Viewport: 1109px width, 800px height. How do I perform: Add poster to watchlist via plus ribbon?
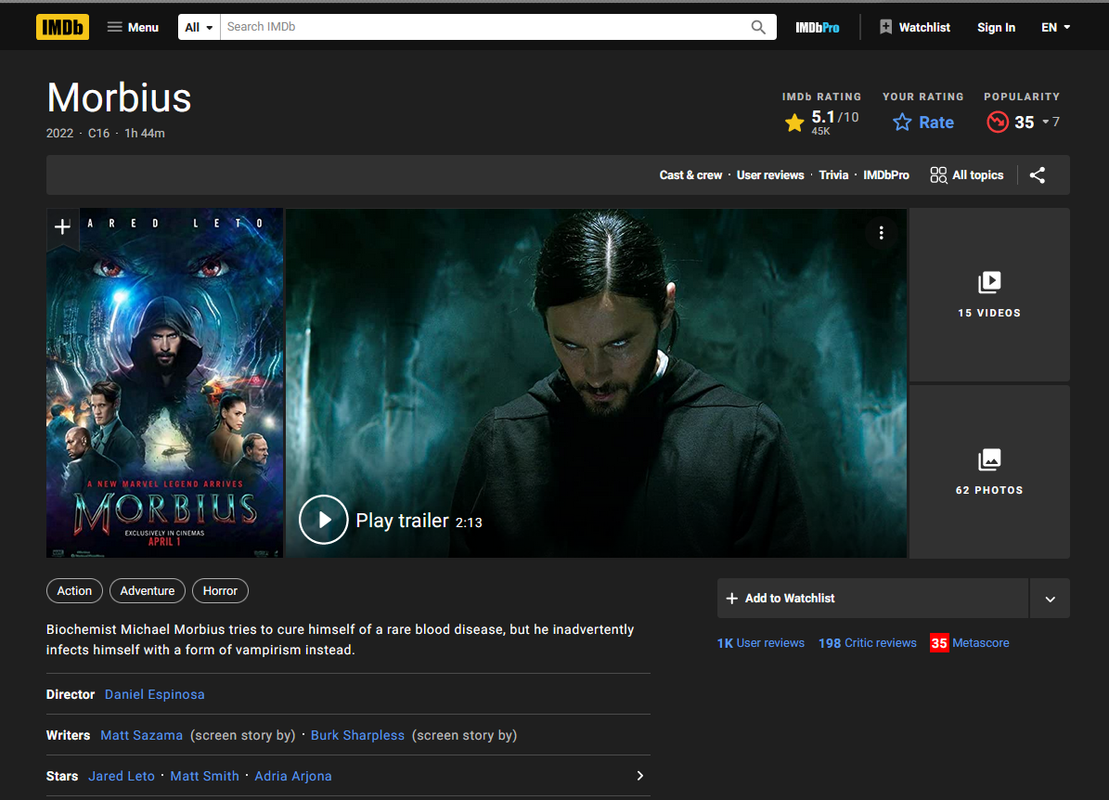point(62,226)
